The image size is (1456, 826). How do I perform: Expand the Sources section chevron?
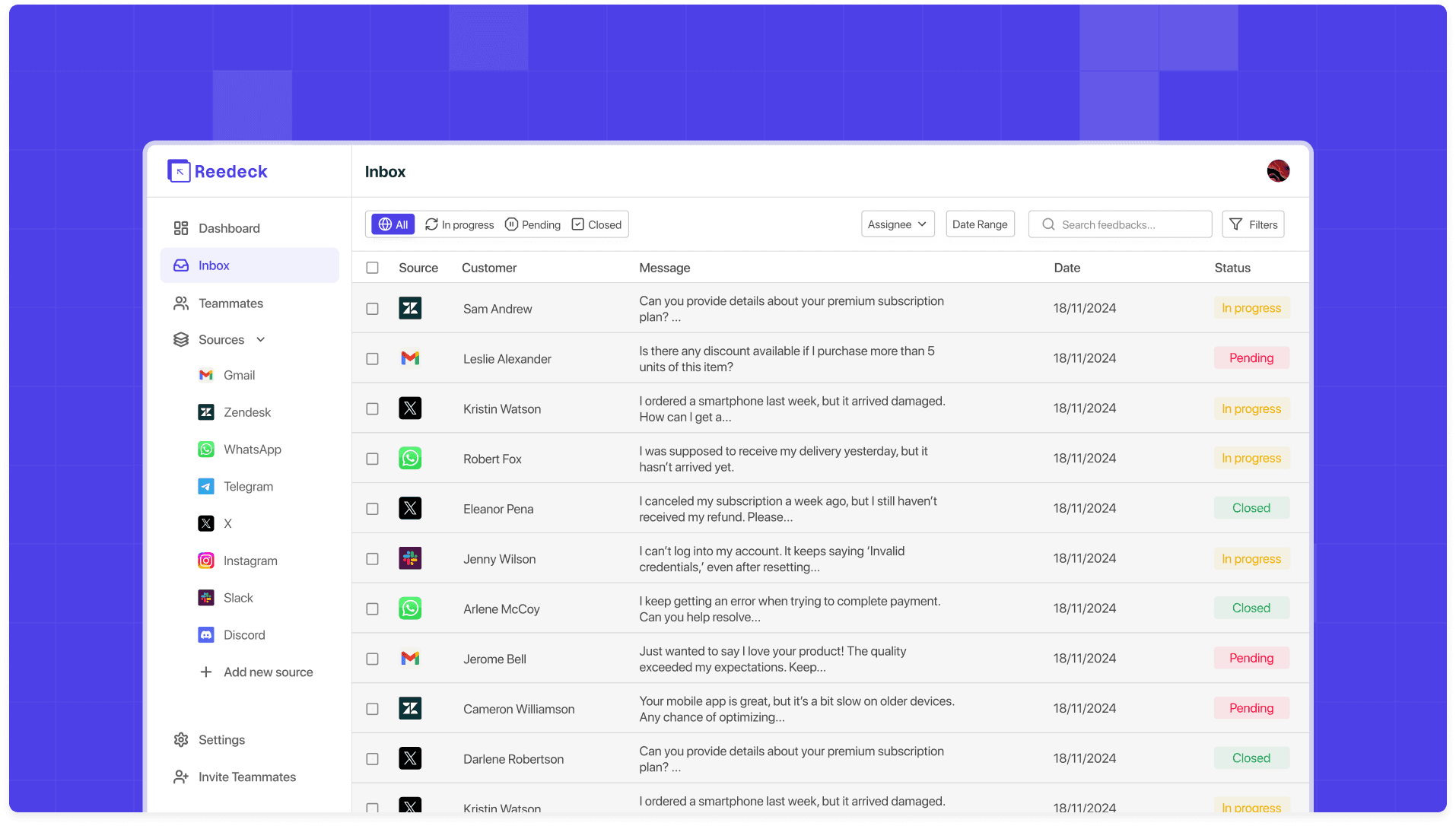260,339
